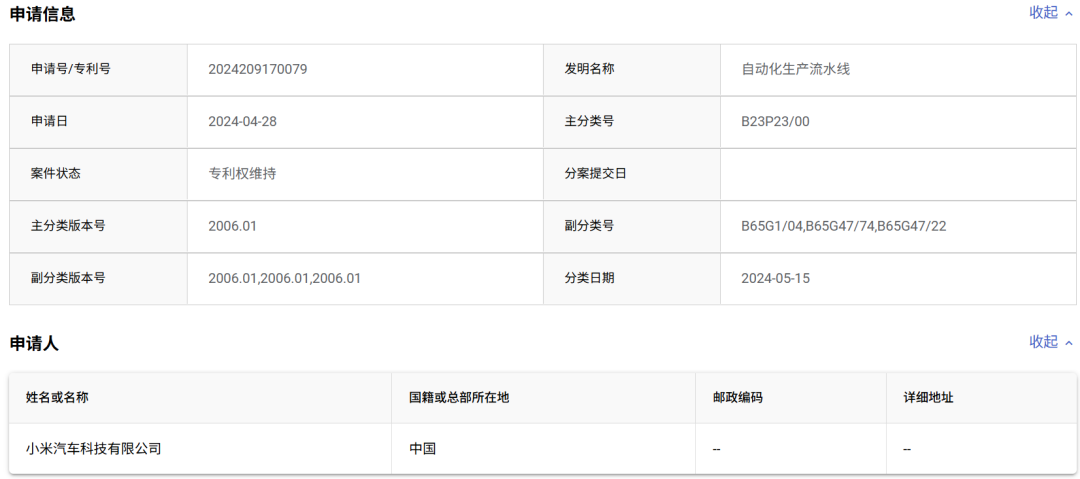Click the 申请号/专利号 field label
1080x479 pixels.
coord(71,69)
